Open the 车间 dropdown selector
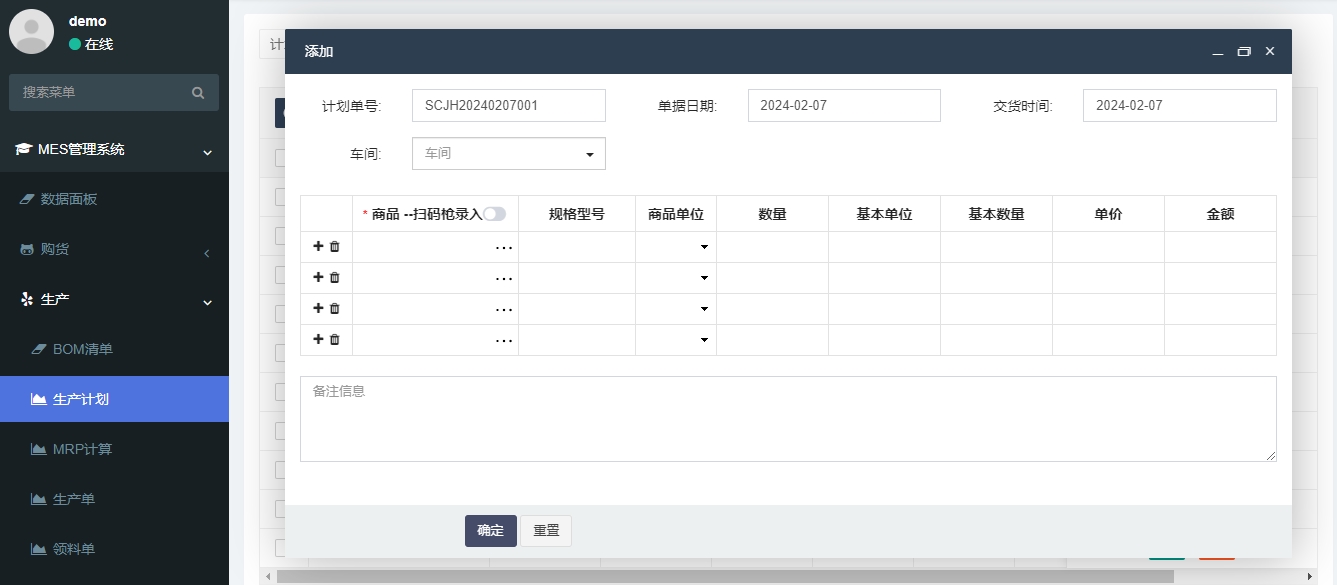1337x585 pixels. pos(508,154)
